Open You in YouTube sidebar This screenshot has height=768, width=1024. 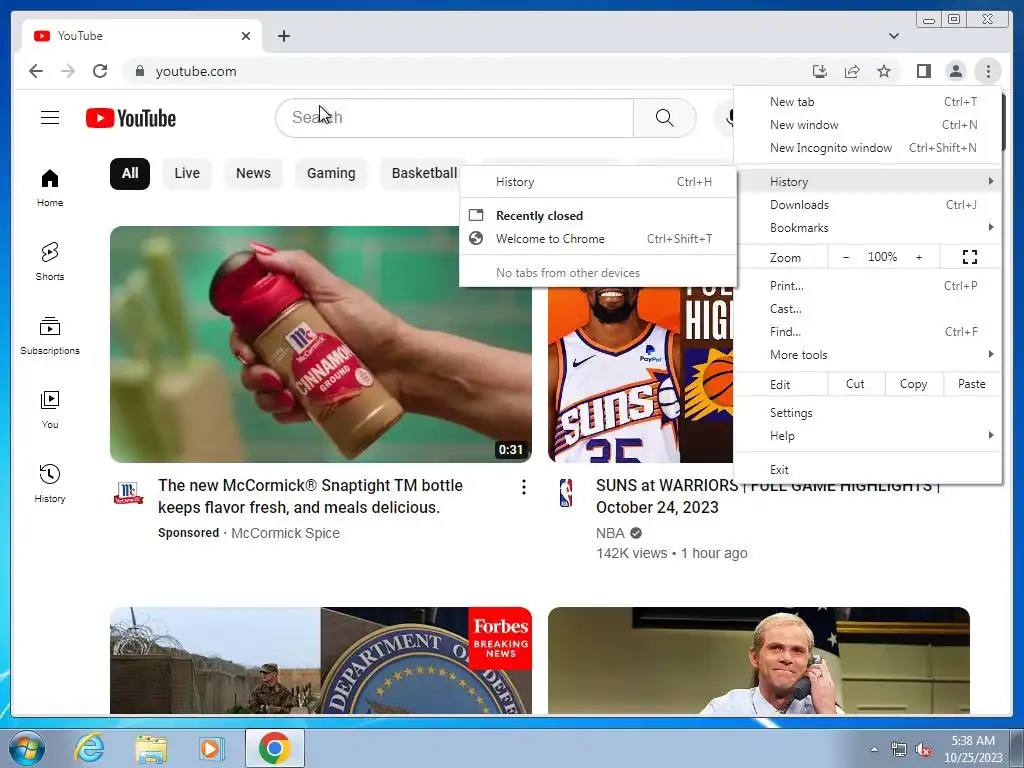coord(50,409)
